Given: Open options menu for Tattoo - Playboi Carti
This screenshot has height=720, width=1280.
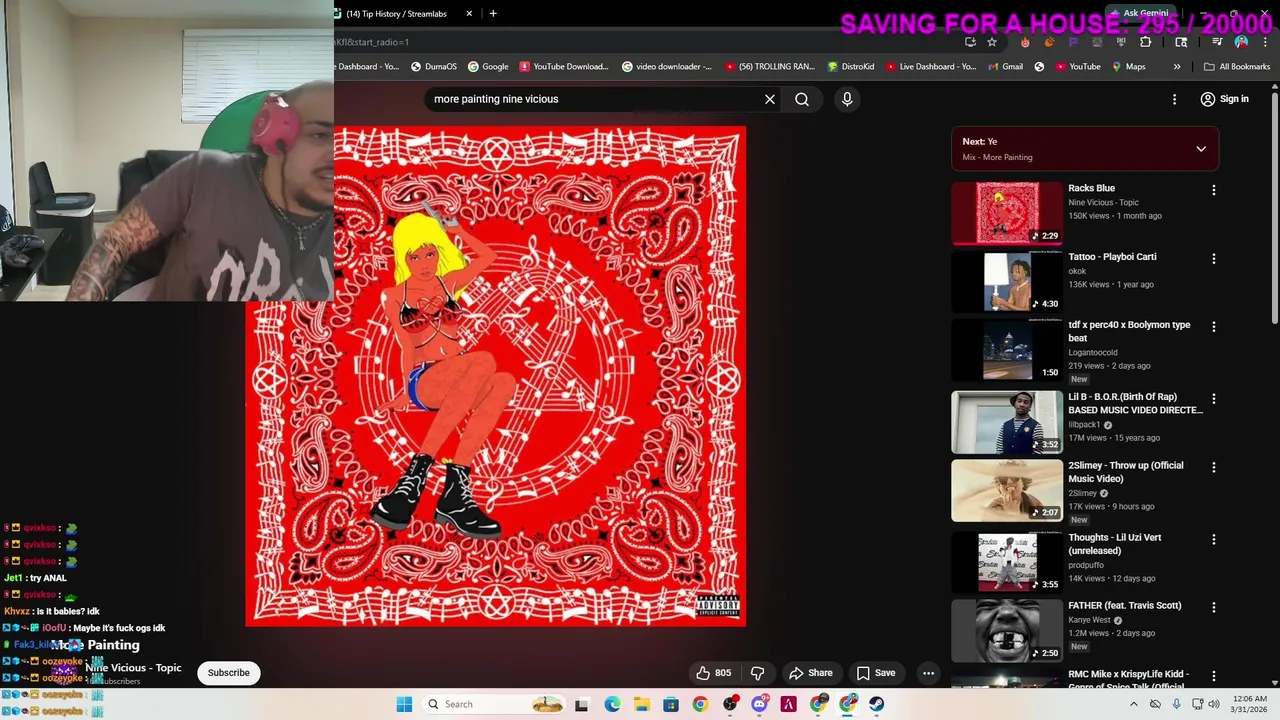Looking at the screenshot, I should click(1214, 258).
